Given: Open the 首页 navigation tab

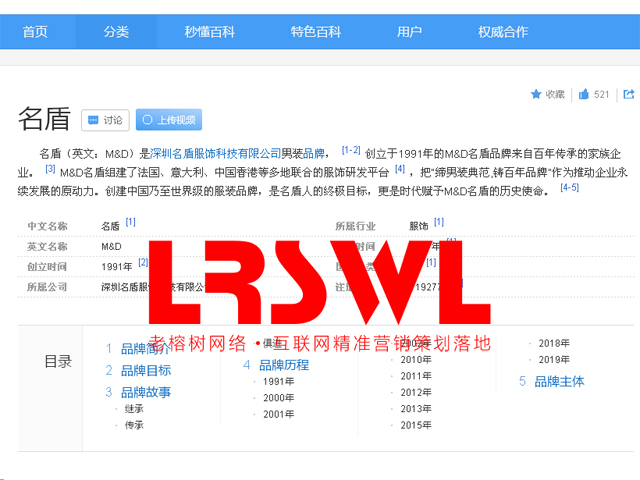Looking at the screenshot, I should pyautogui.click(x=35, y=32).
